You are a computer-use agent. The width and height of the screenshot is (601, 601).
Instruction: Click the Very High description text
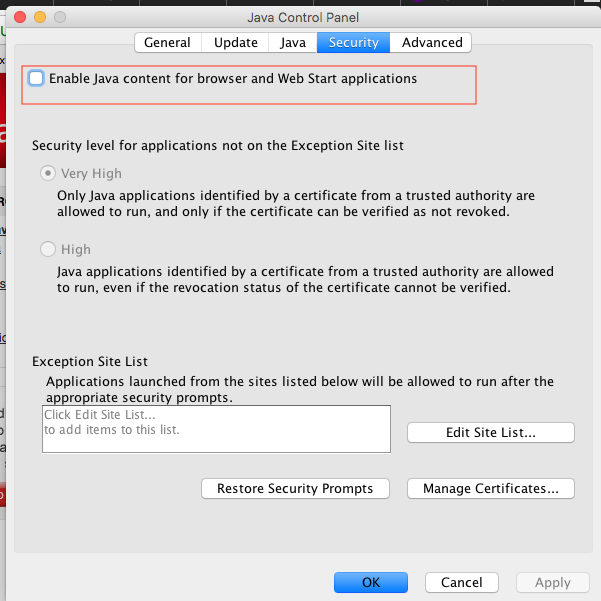click(x=296, y=204)
